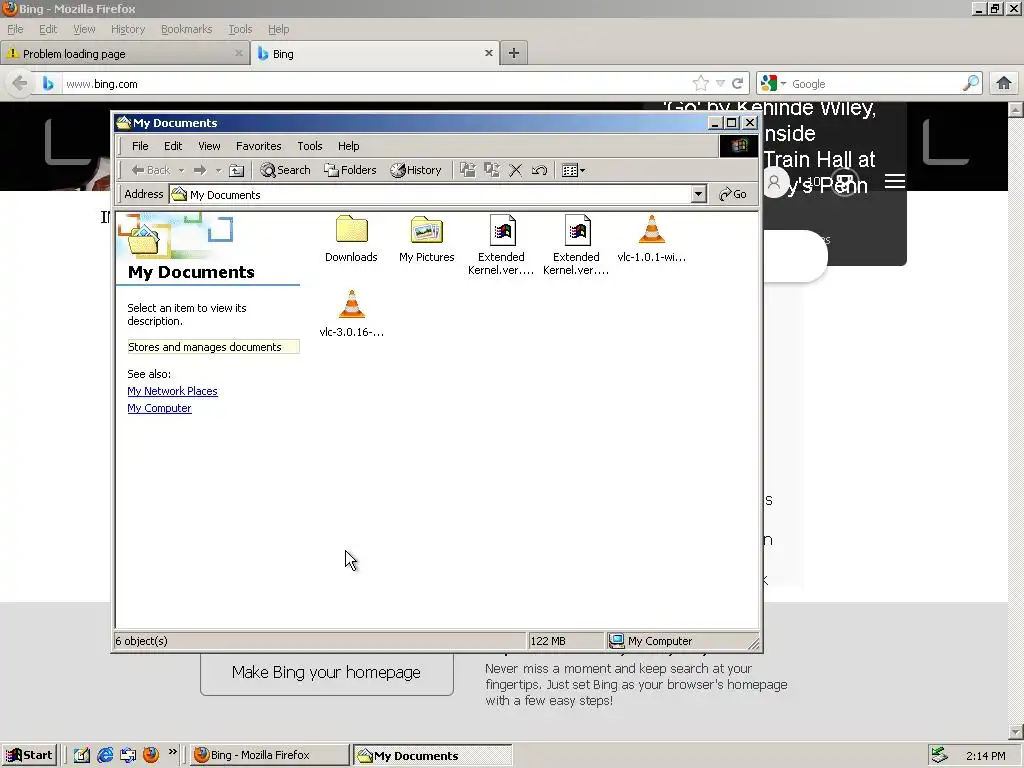Image resolution: width=1024 pixels, height=768 pixels.
Task: Open the search engine selector dropdown
Action: [773, 84]
